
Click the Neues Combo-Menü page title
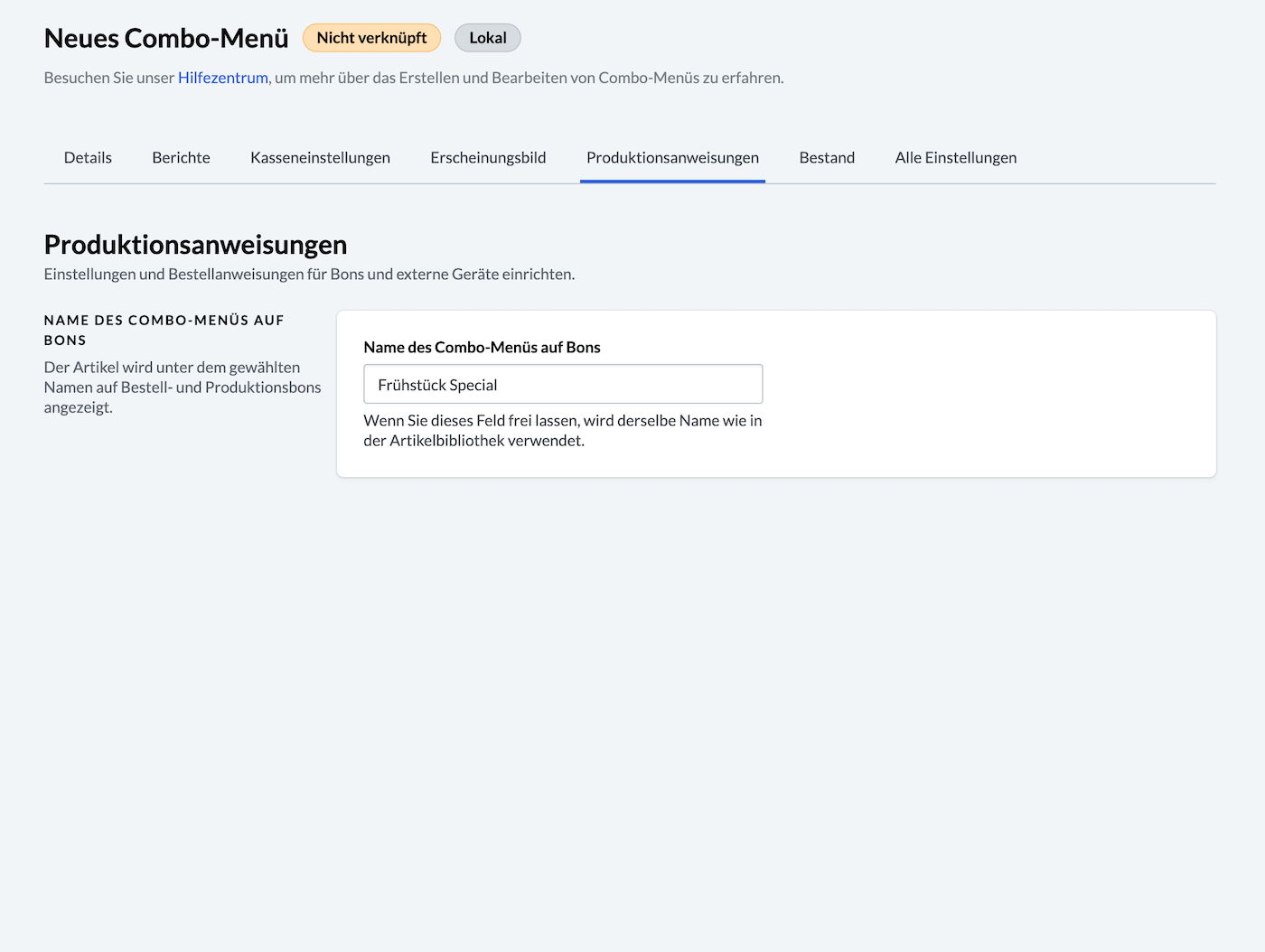[x=166, y=38]
